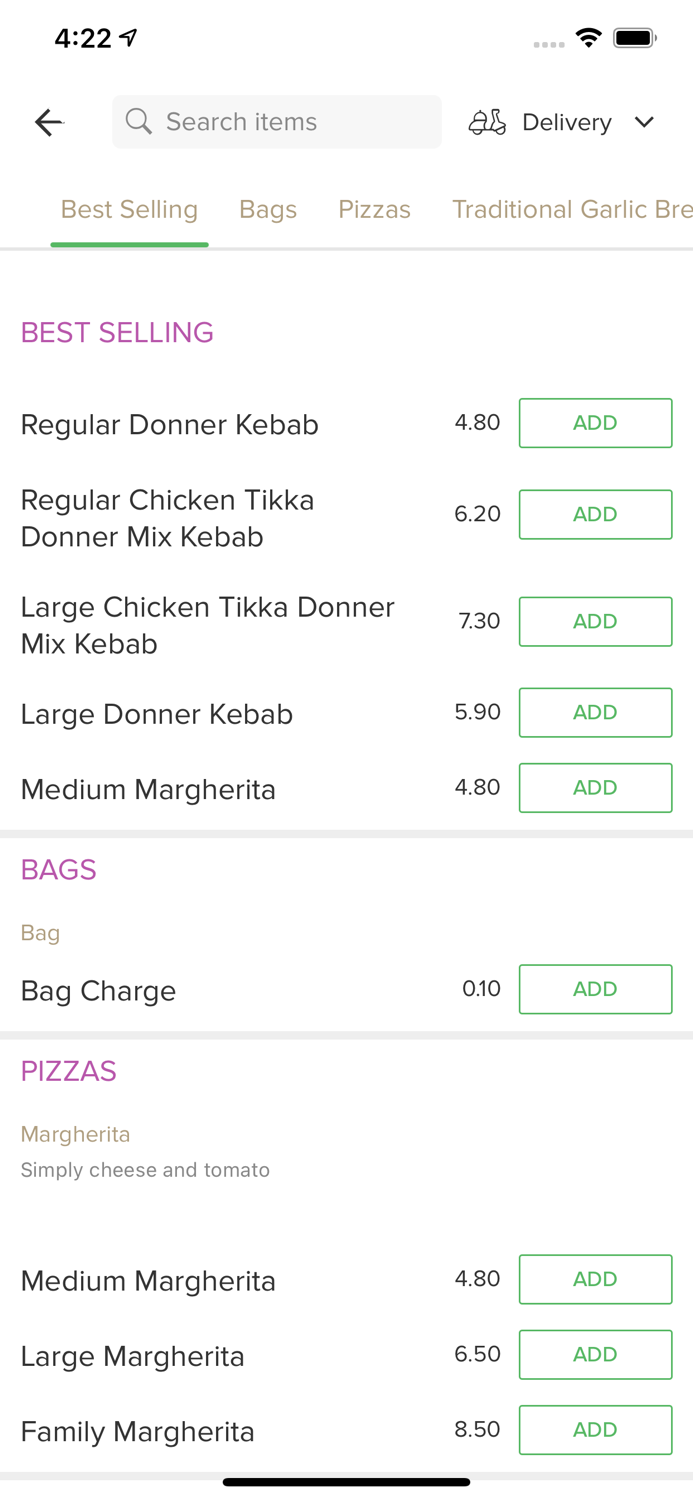The width and height of the screenshot is (693, 1500).
Task: Click the home indicator bar at the bottom
Action: (x=346, y=1481)
